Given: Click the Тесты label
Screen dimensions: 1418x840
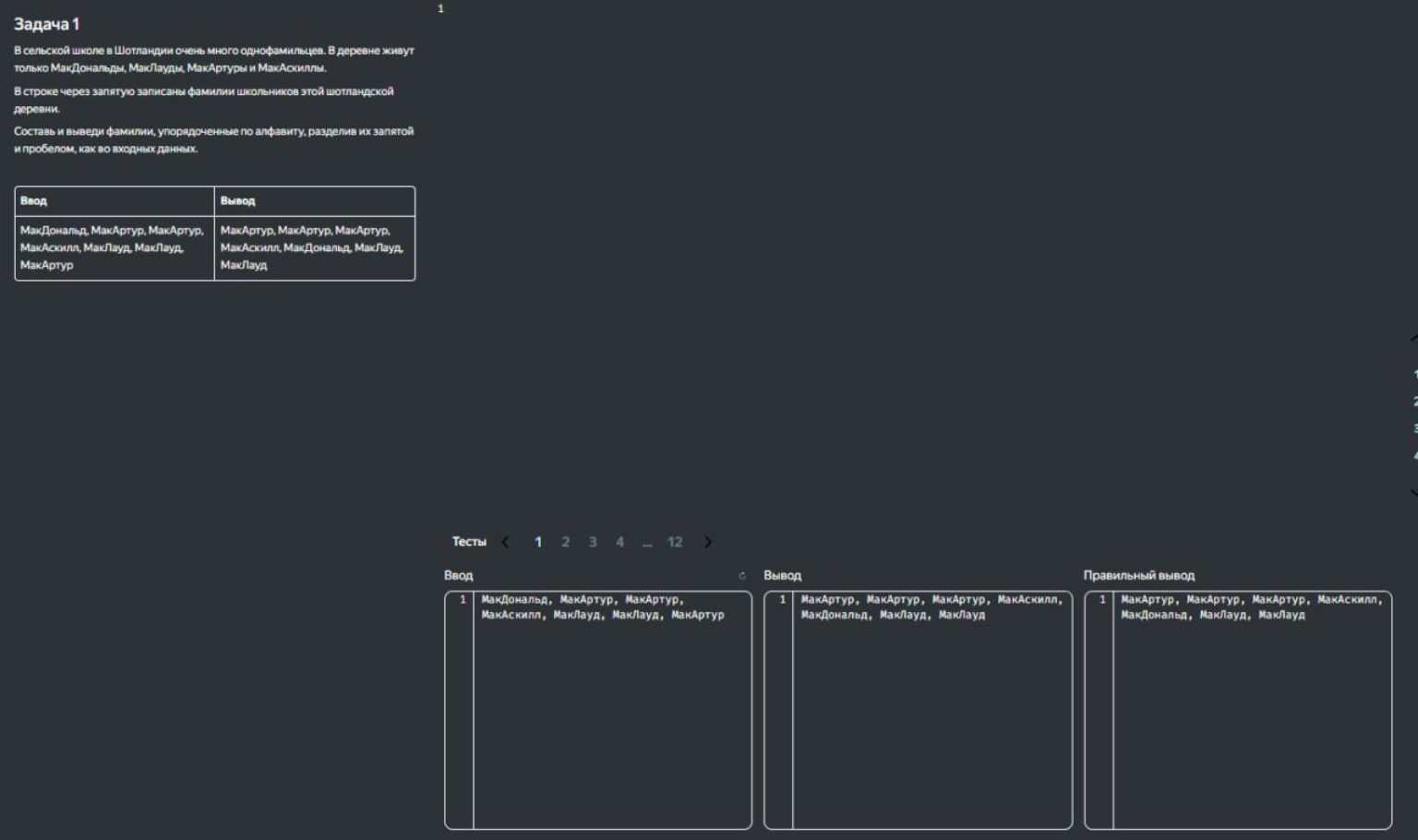Looking at the screenshot, I should pos(469,542).
